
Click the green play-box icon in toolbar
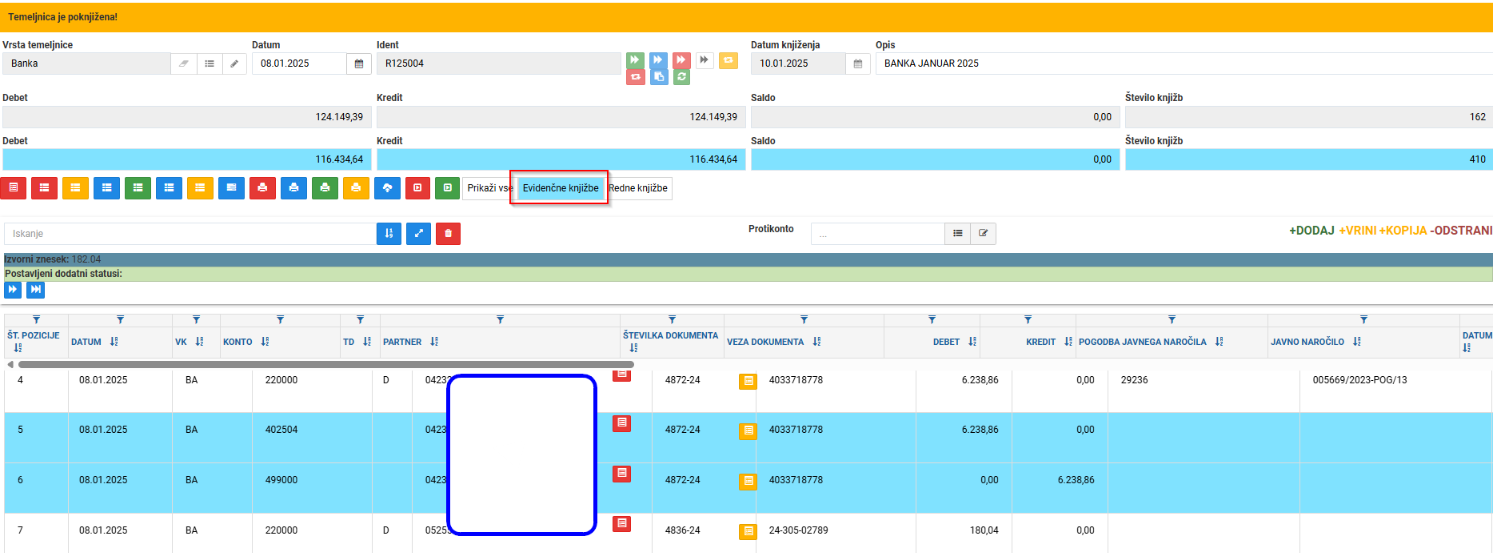coord(449,187)
